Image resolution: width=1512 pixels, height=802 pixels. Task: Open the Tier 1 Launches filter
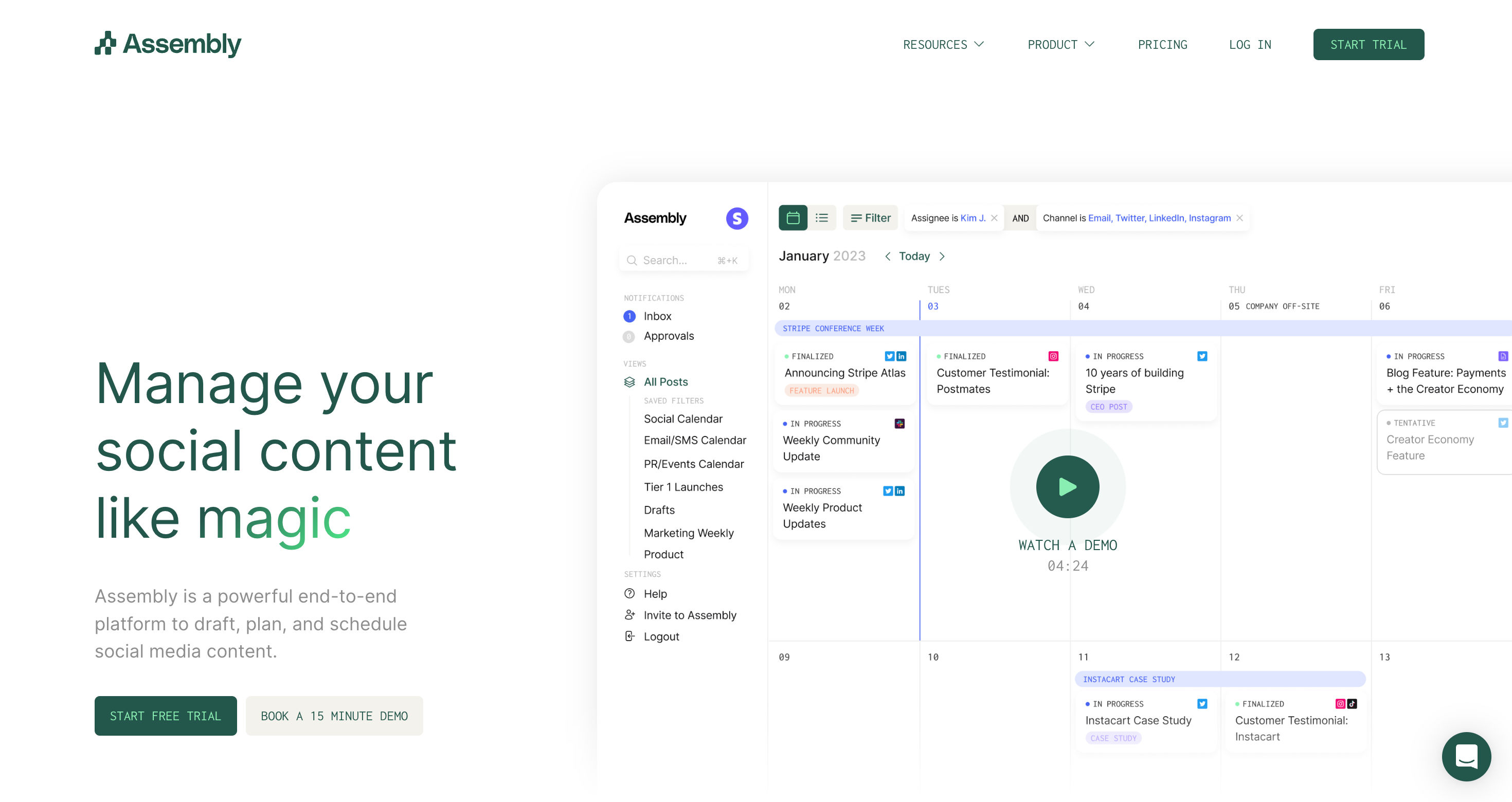[x=682, y=487]
